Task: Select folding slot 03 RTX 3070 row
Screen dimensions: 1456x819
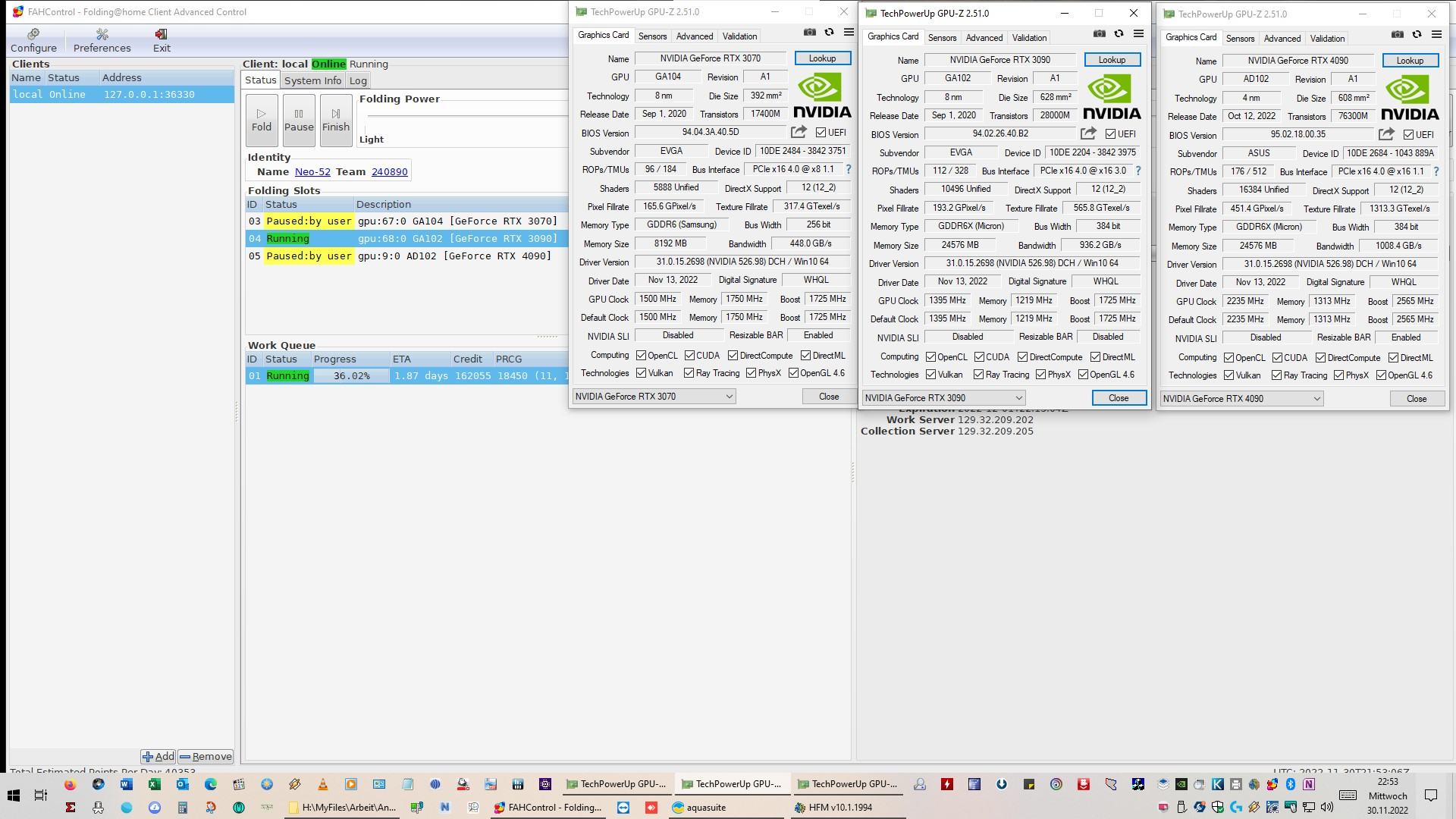Action: [x=406, y=221]
